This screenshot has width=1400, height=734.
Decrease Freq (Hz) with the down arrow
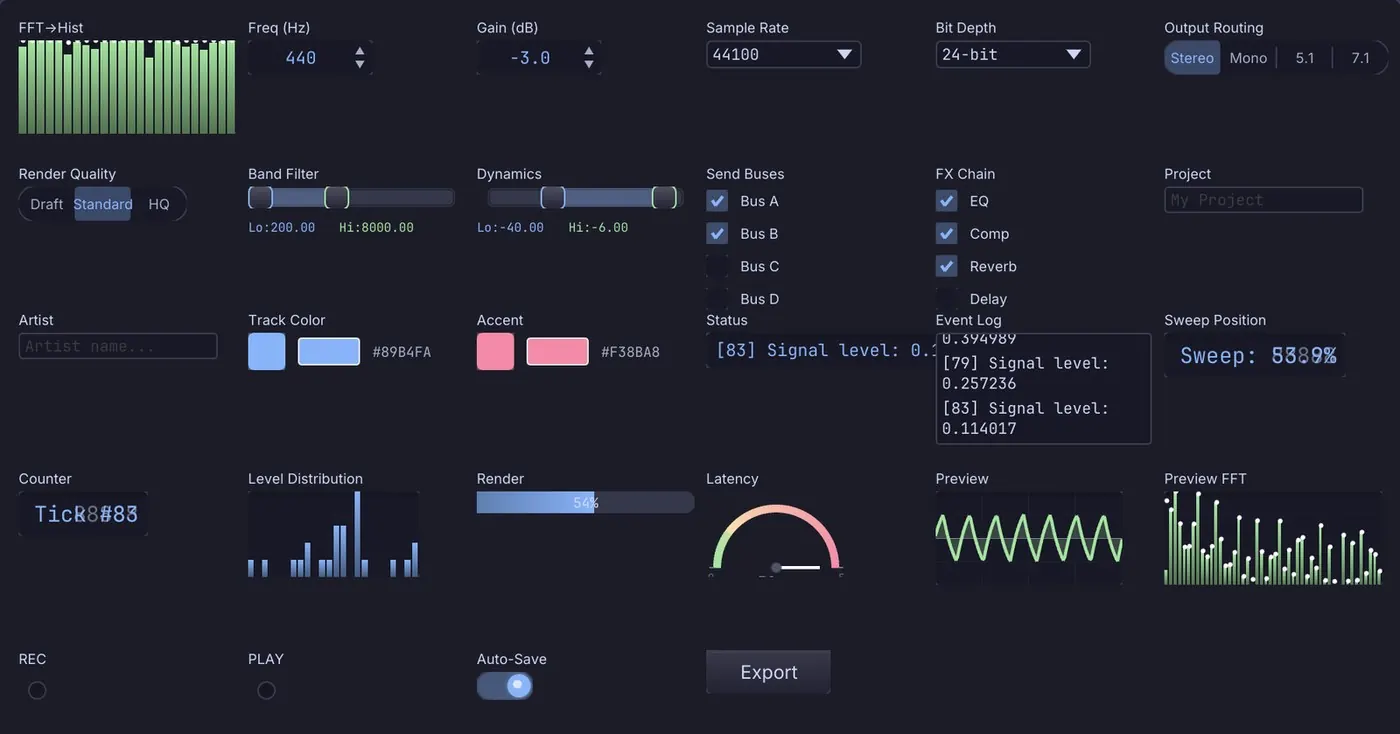tap(360, 65)
